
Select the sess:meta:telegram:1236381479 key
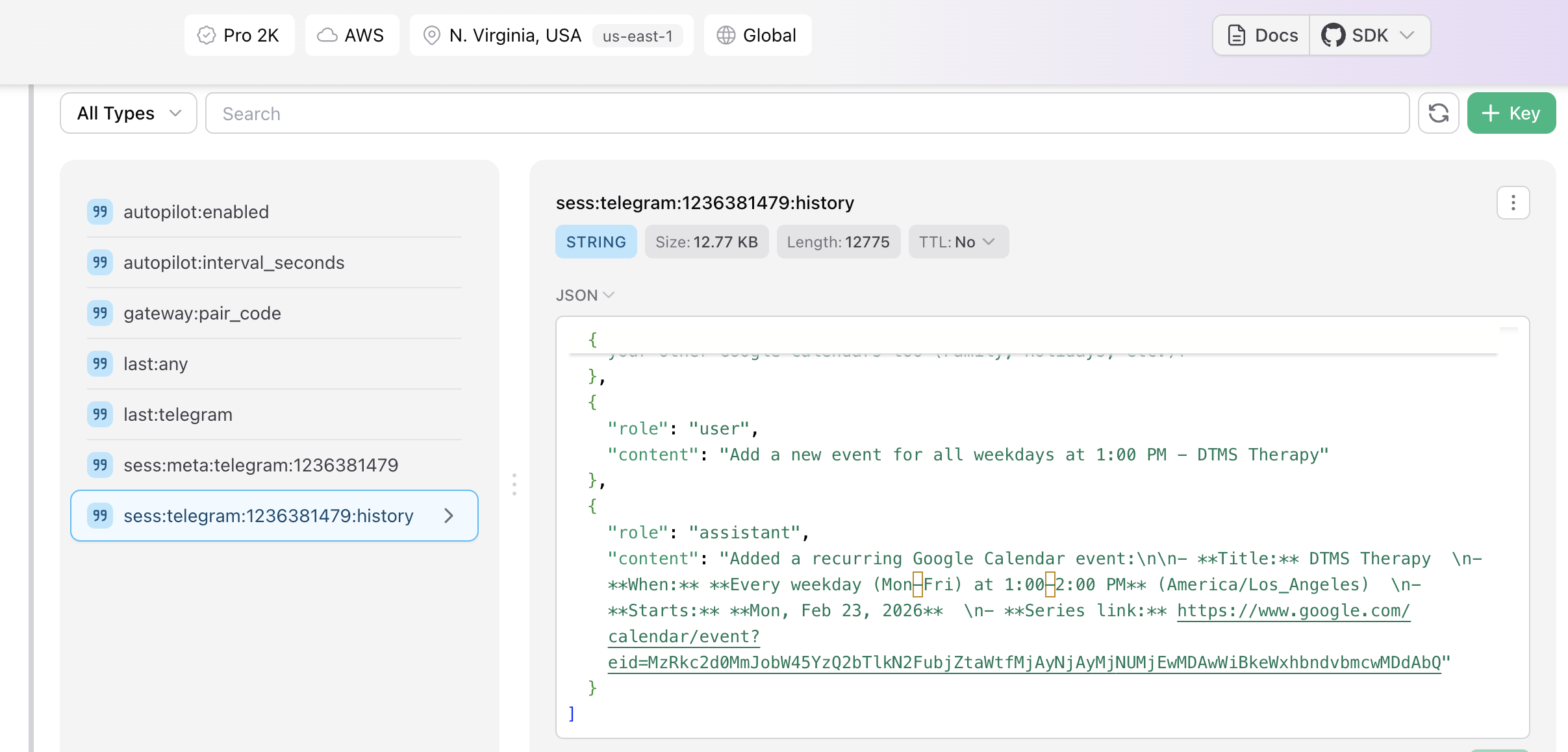click(274, 465)
